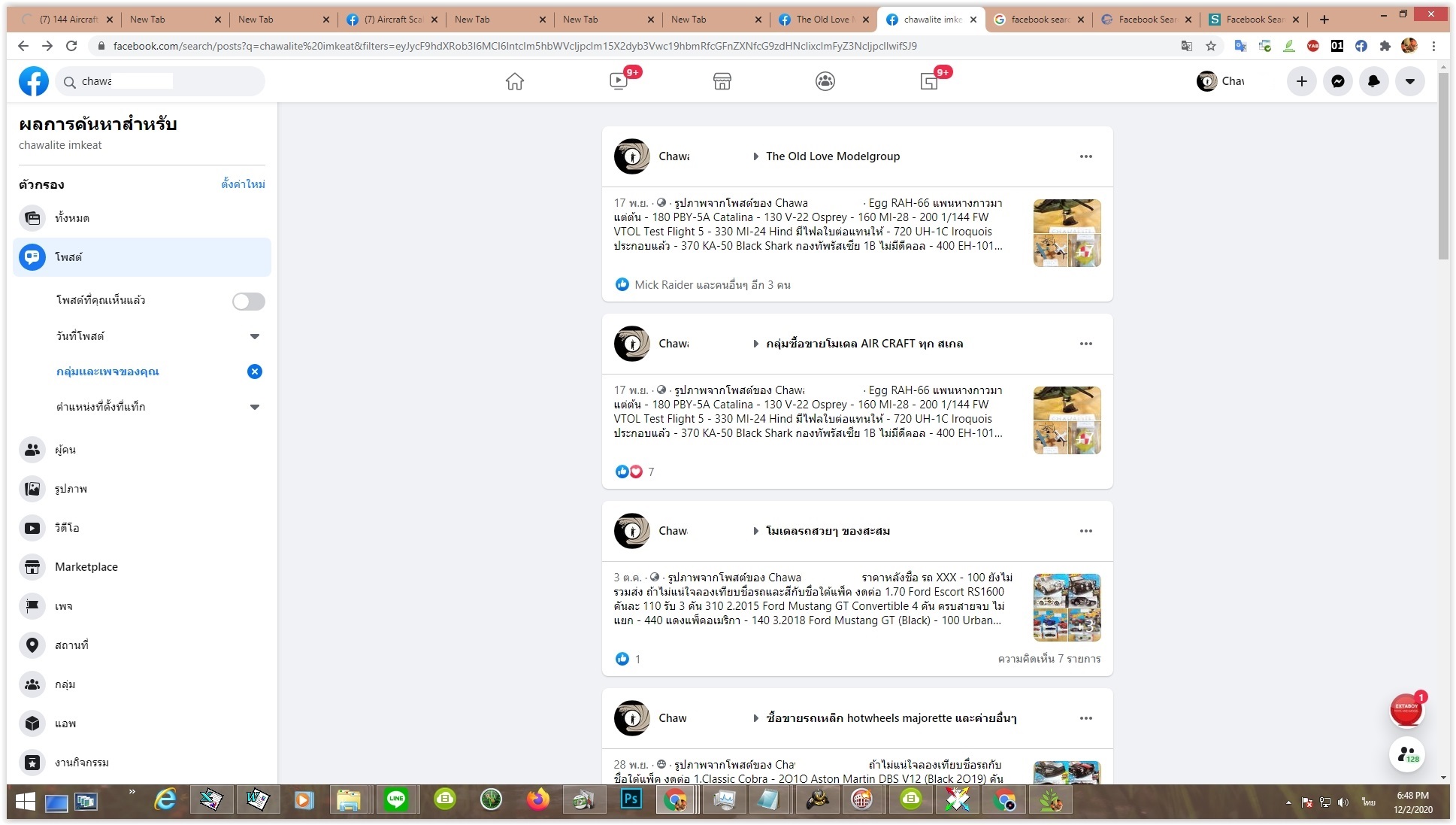Open the Watch video tab icon

(619, 81)
